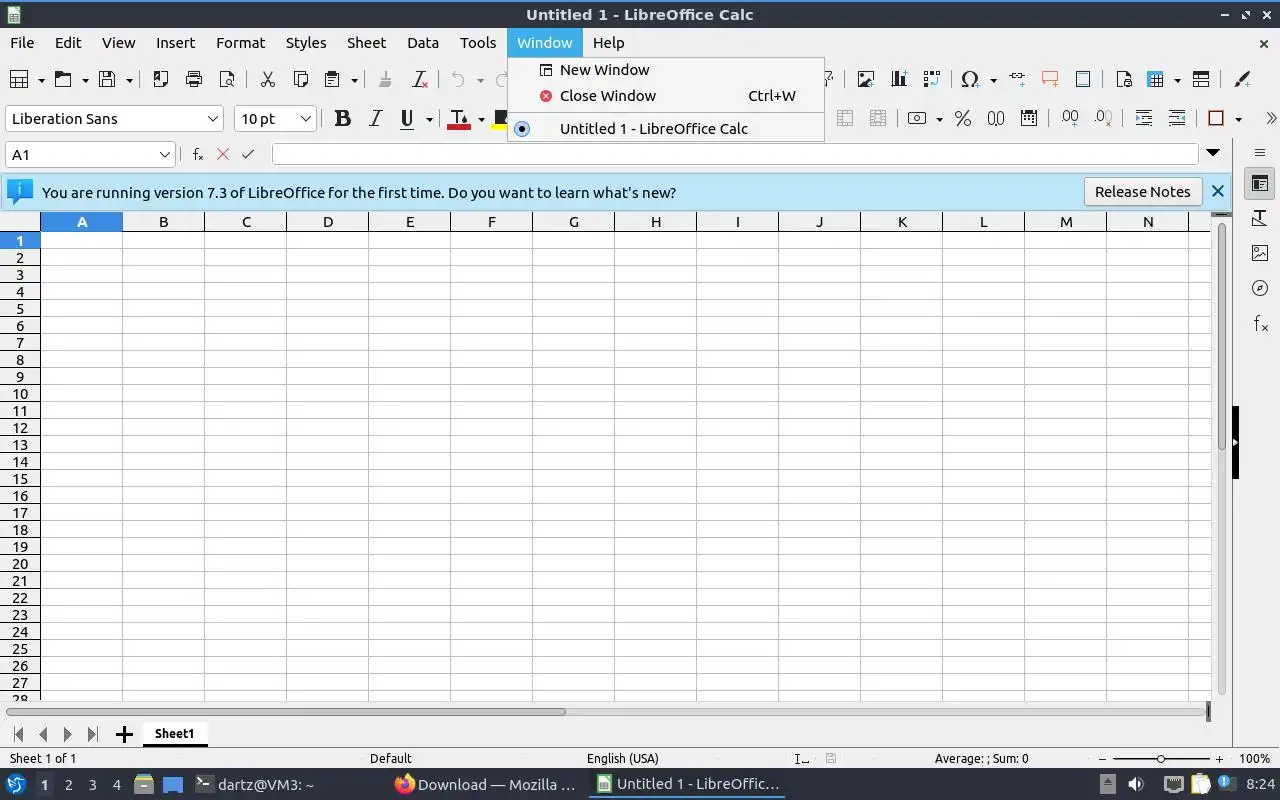Click the Add Decimal Place icon

click(1070, 118)
